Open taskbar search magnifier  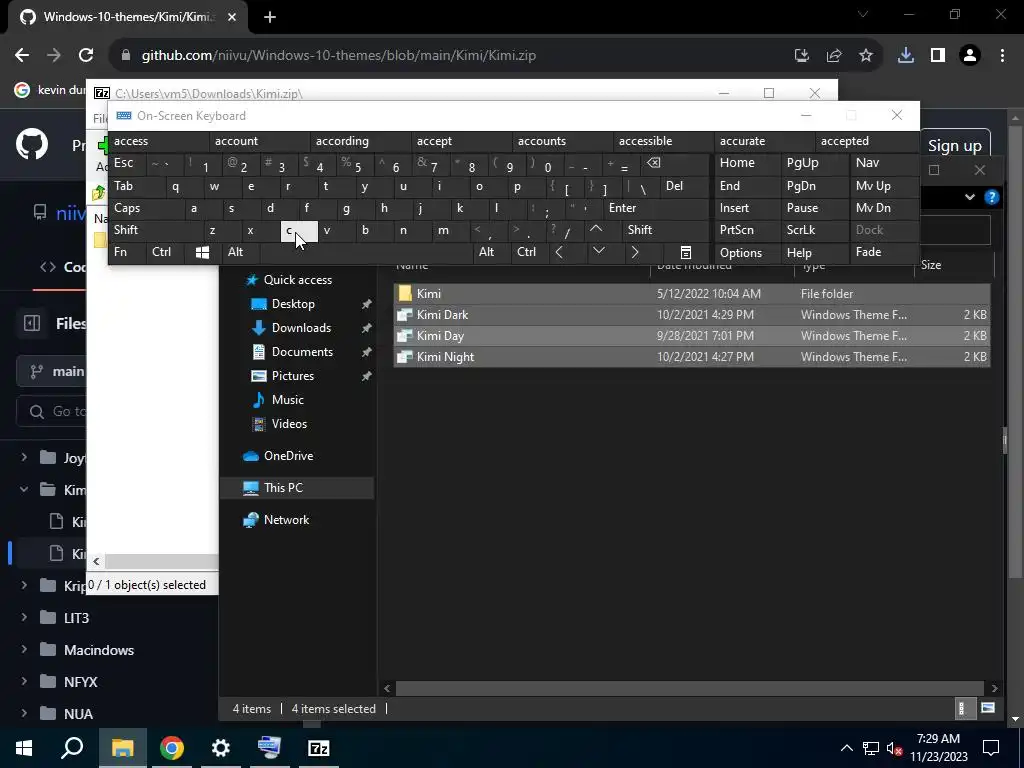(x=72, y=748)
